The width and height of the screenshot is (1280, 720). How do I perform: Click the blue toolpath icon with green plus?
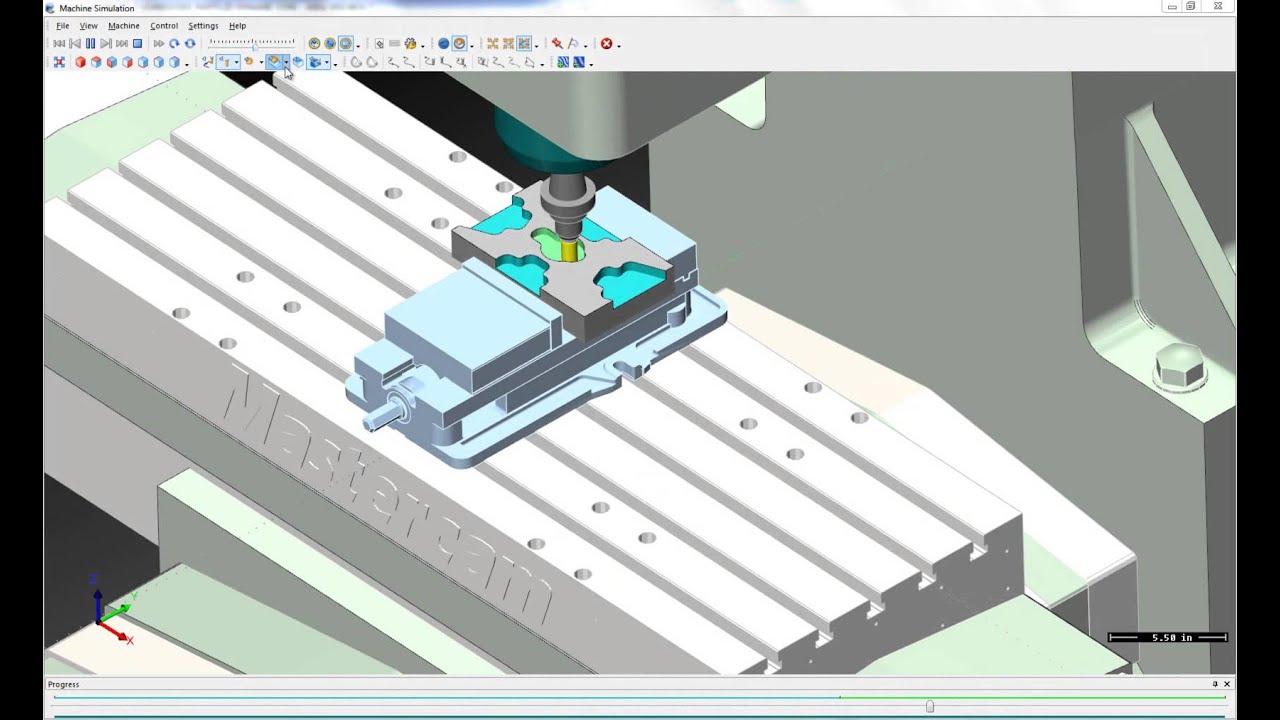click(563, 62)
